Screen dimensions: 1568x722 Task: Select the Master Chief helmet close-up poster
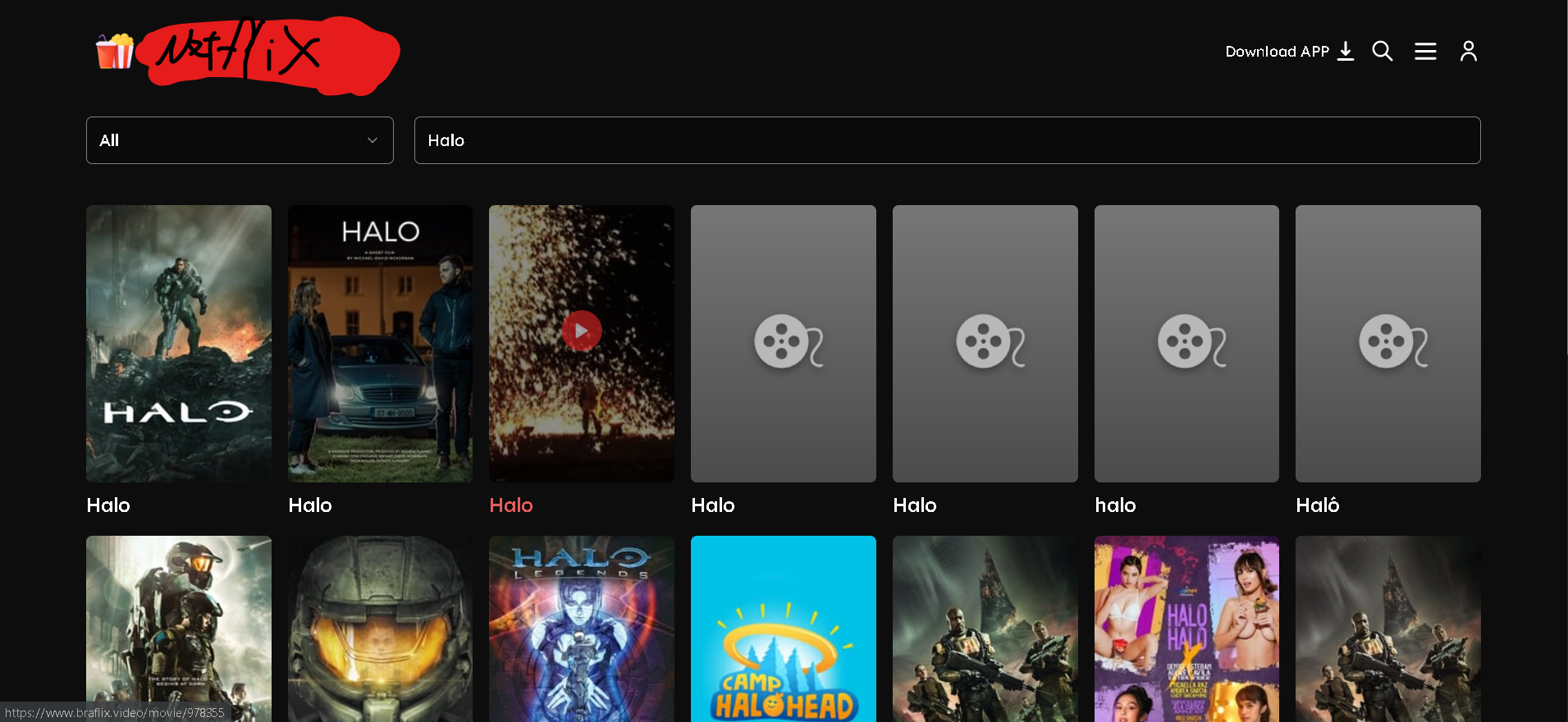point(380,628)
